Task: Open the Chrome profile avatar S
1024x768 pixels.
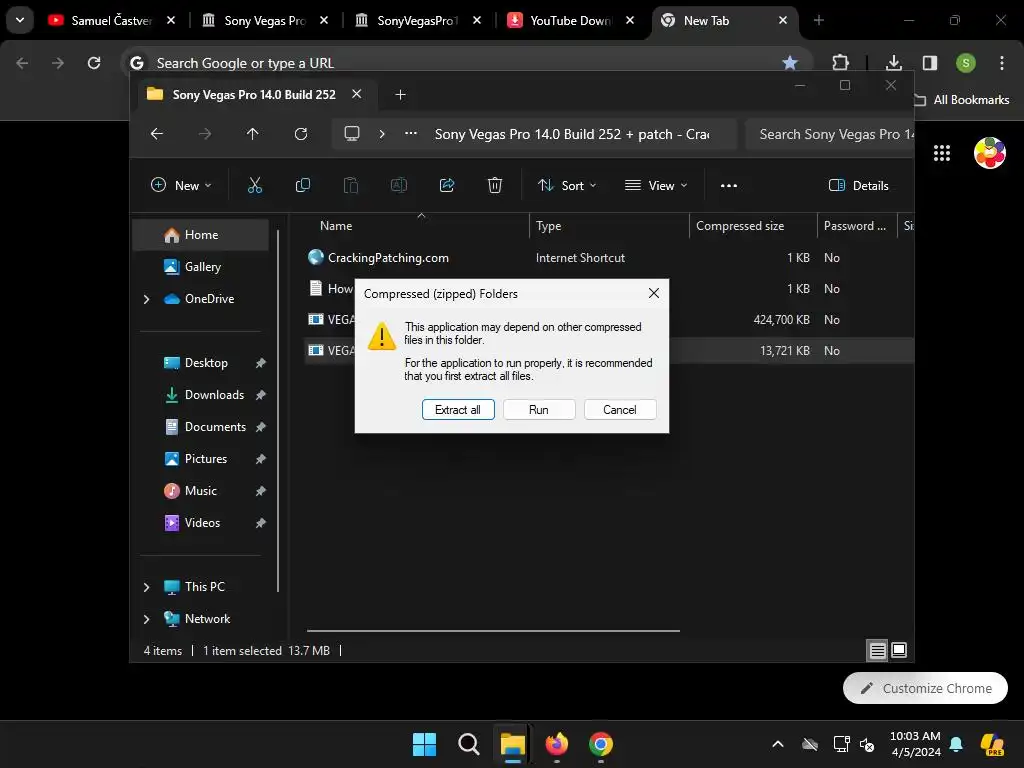Action: [x=966, y=63]
